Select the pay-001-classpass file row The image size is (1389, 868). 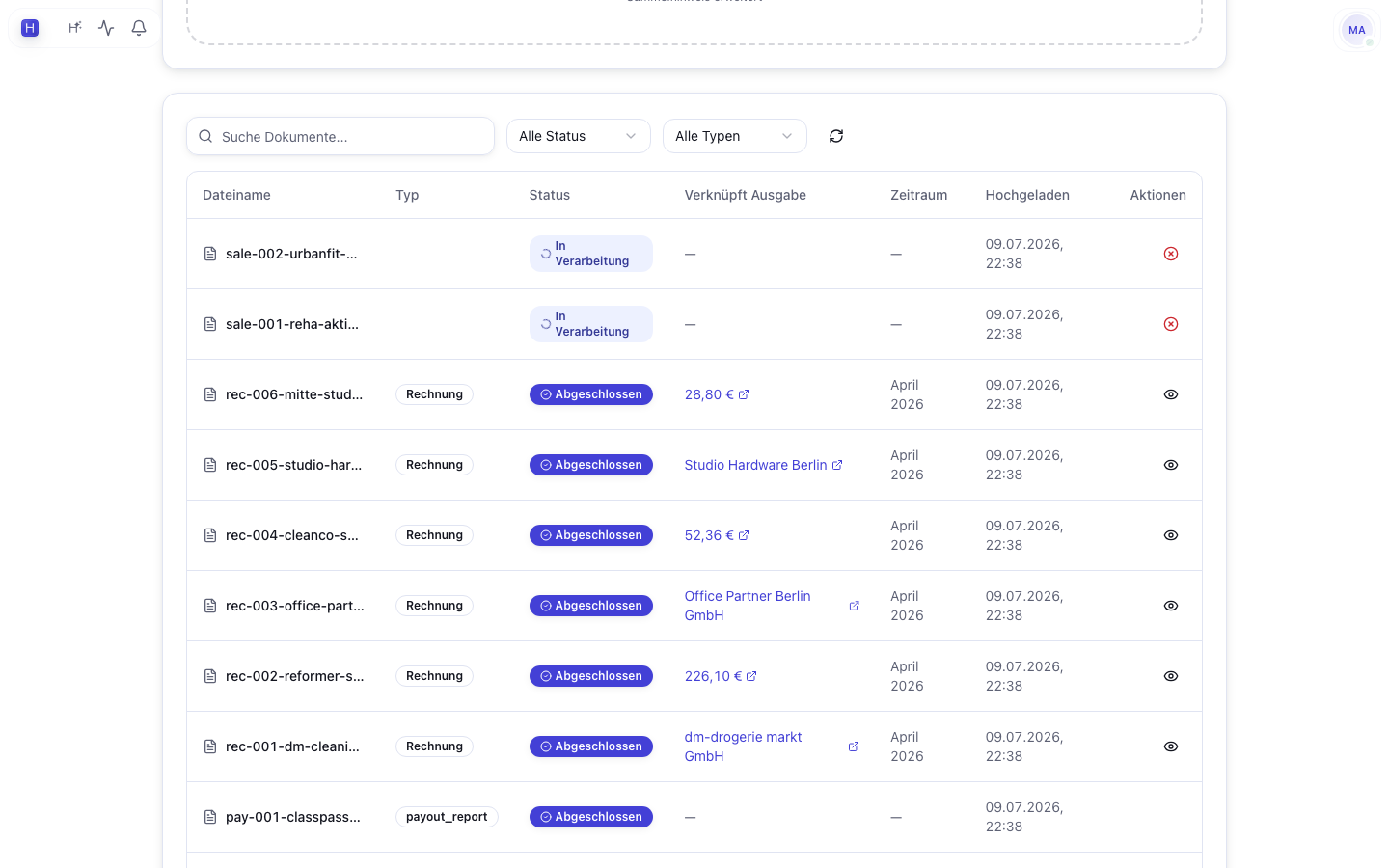[694, 817]
